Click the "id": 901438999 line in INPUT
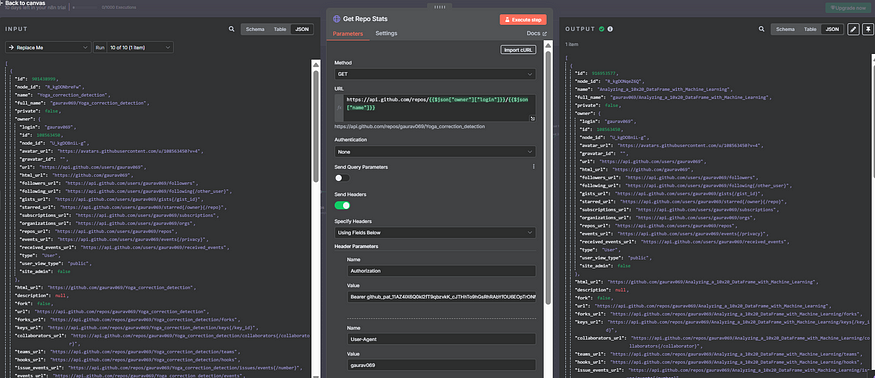Image resolution: width=875 pixels, height=378 pixels. pos(36,79)
